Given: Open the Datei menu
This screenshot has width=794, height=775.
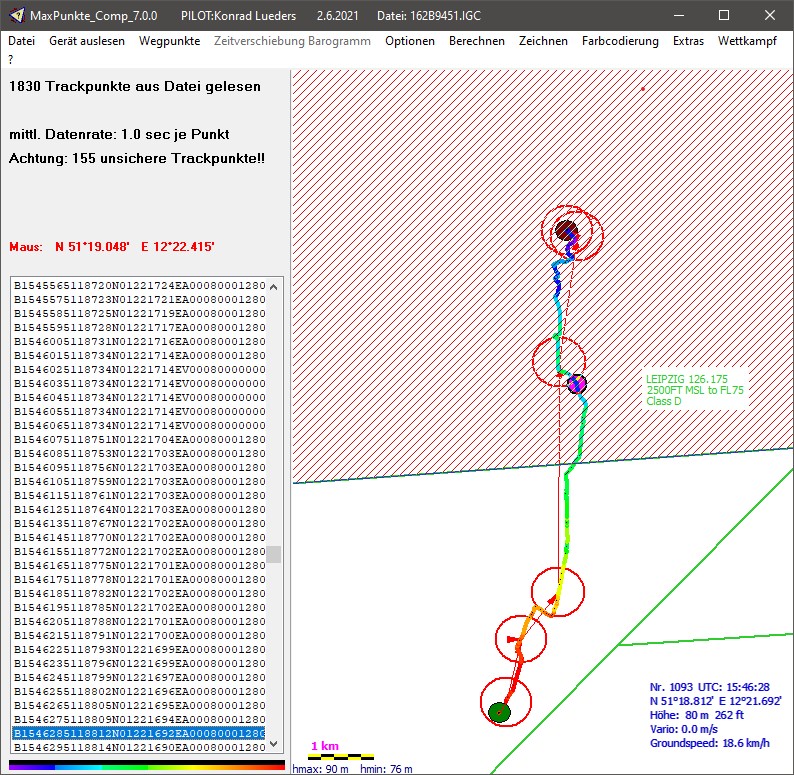Looking at the screenshot, I should pyautogui.click(x=21, y=41).
